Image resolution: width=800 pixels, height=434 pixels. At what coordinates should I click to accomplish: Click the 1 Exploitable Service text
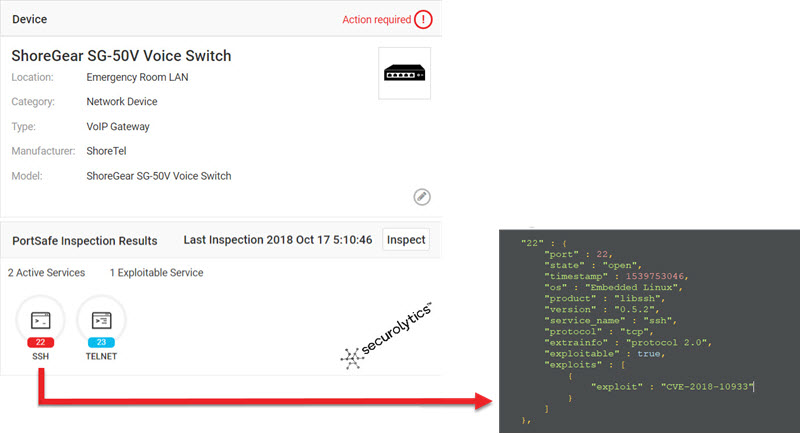[x=157, y=273]
